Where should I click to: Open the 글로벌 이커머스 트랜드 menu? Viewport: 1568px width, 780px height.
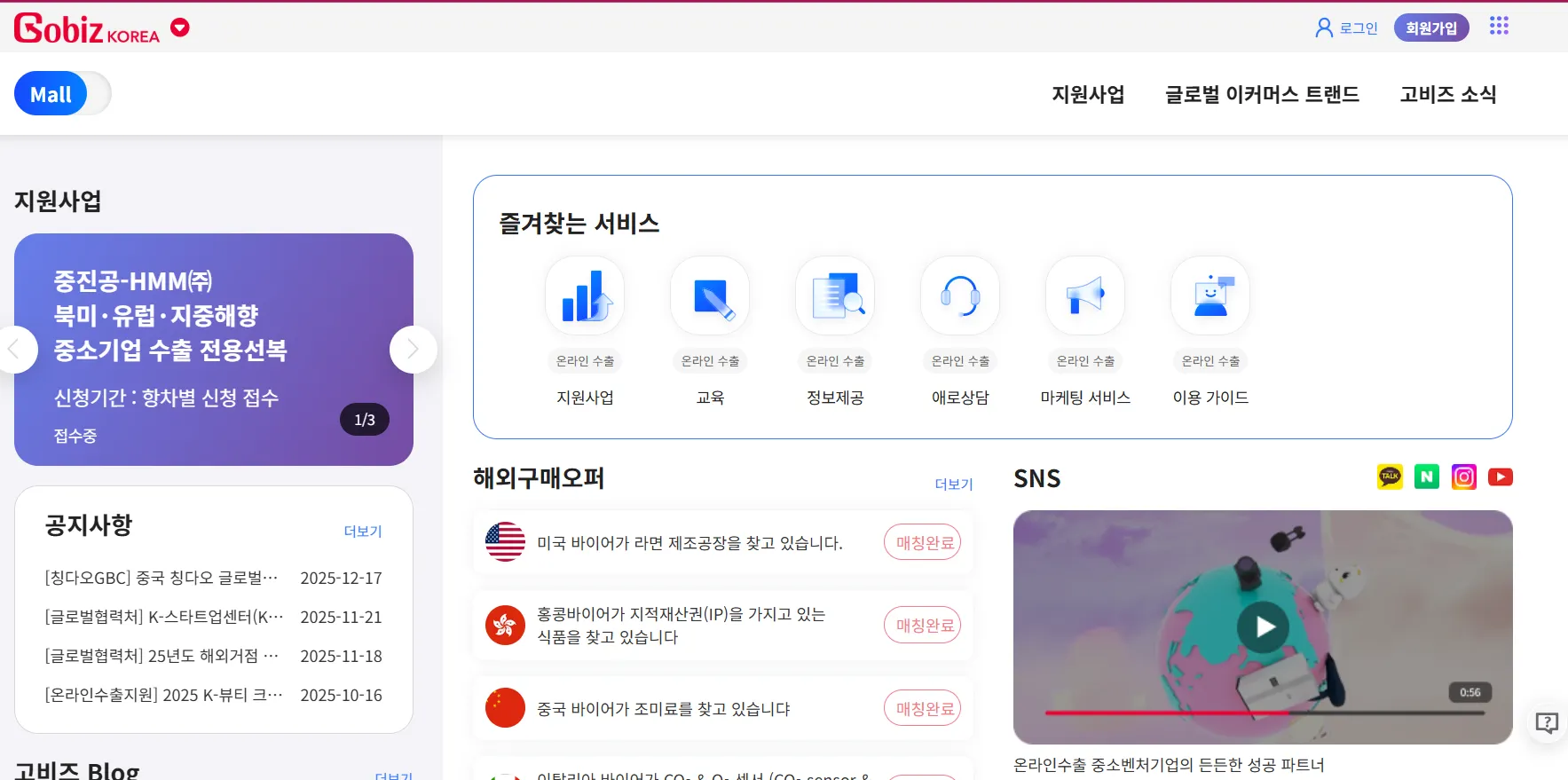point(1262,94)
